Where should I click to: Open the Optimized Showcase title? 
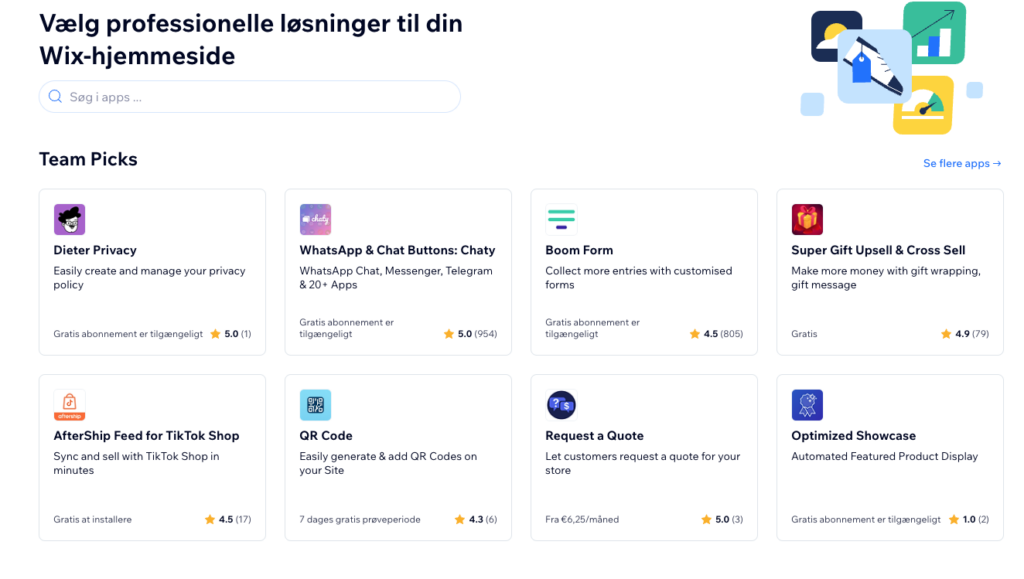pos(853,436)
